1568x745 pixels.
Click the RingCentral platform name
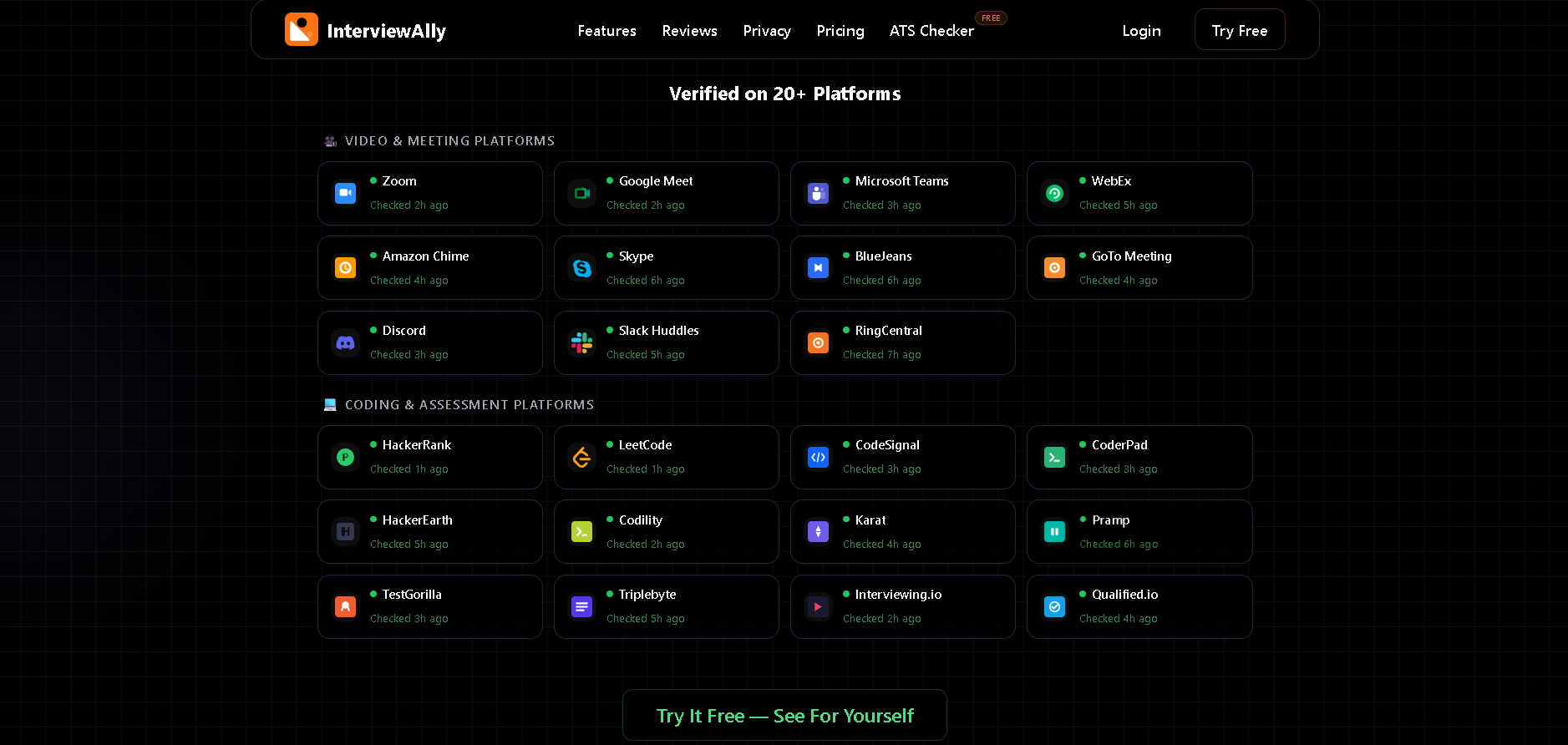[888, 331]
